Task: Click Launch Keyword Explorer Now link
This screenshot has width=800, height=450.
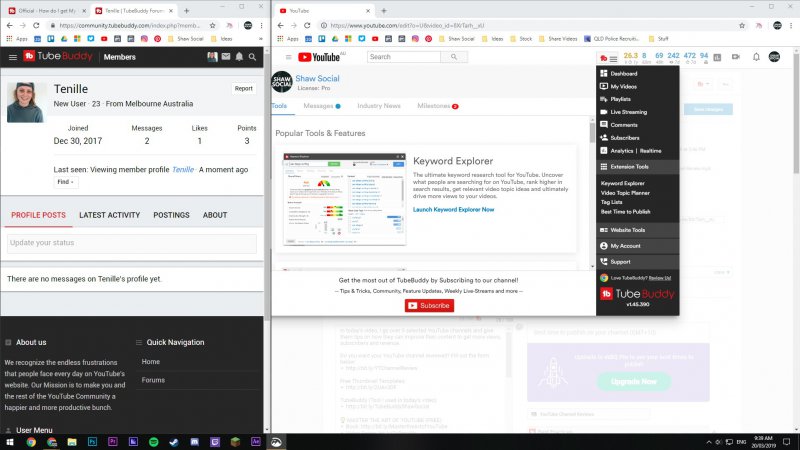Action: point(453,209)
